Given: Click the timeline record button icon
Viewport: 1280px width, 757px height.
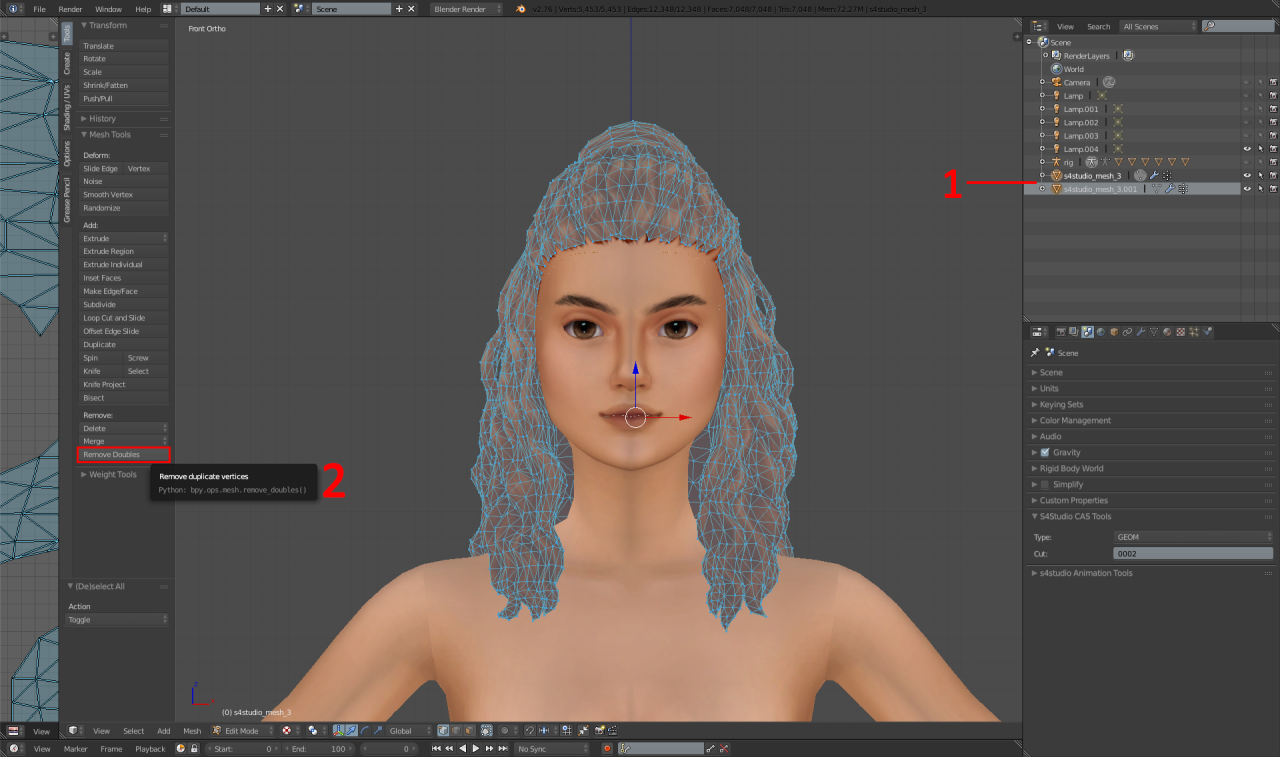Looking at the screenshot, I should point(607,749).
